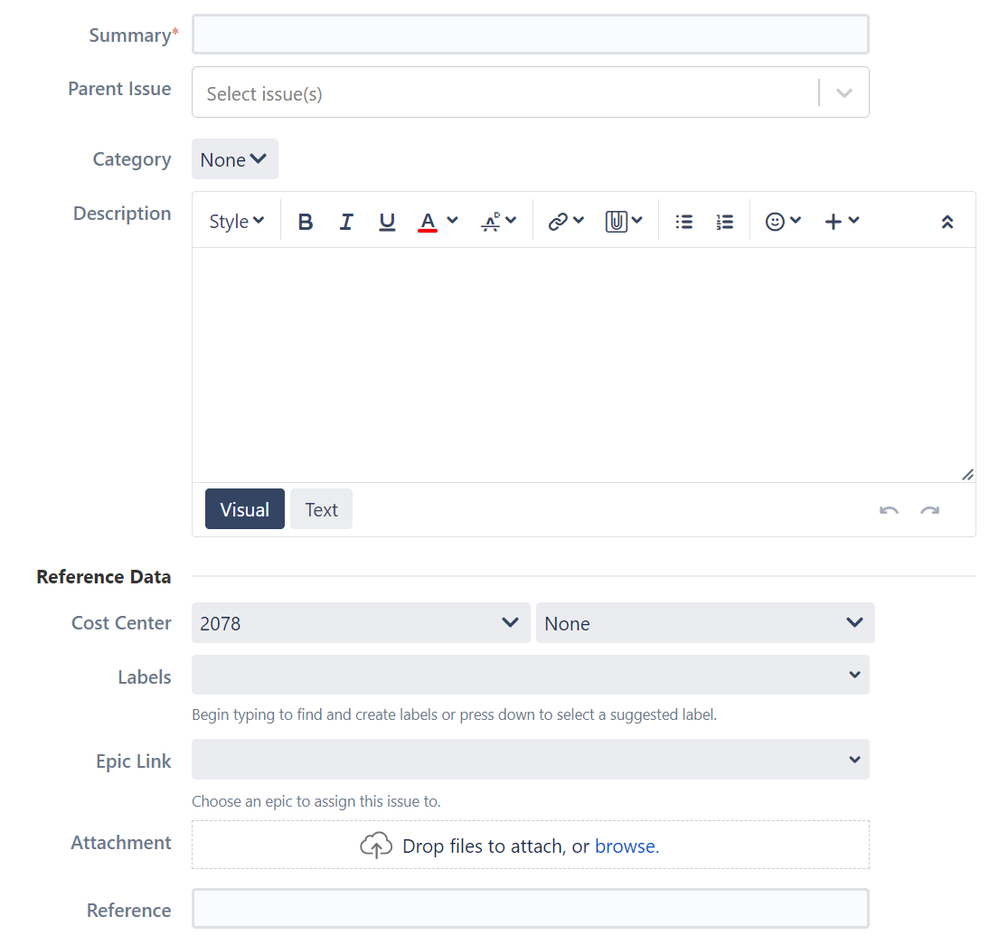This screenshot has height=938, width=999.
Task: Click the Reference Data section heading
Action: click(x=104, y=577)
